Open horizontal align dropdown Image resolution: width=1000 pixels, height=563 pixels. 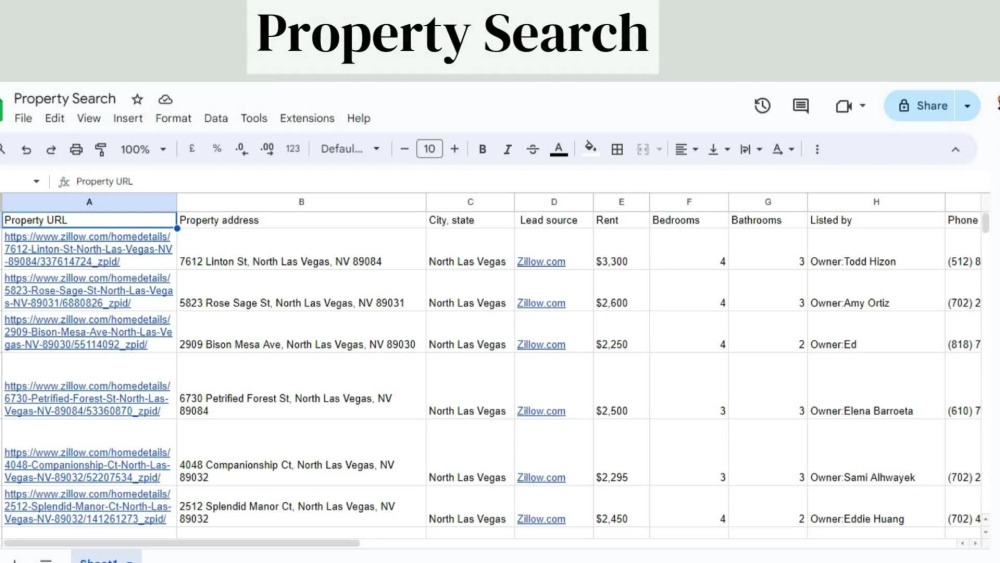686,149
